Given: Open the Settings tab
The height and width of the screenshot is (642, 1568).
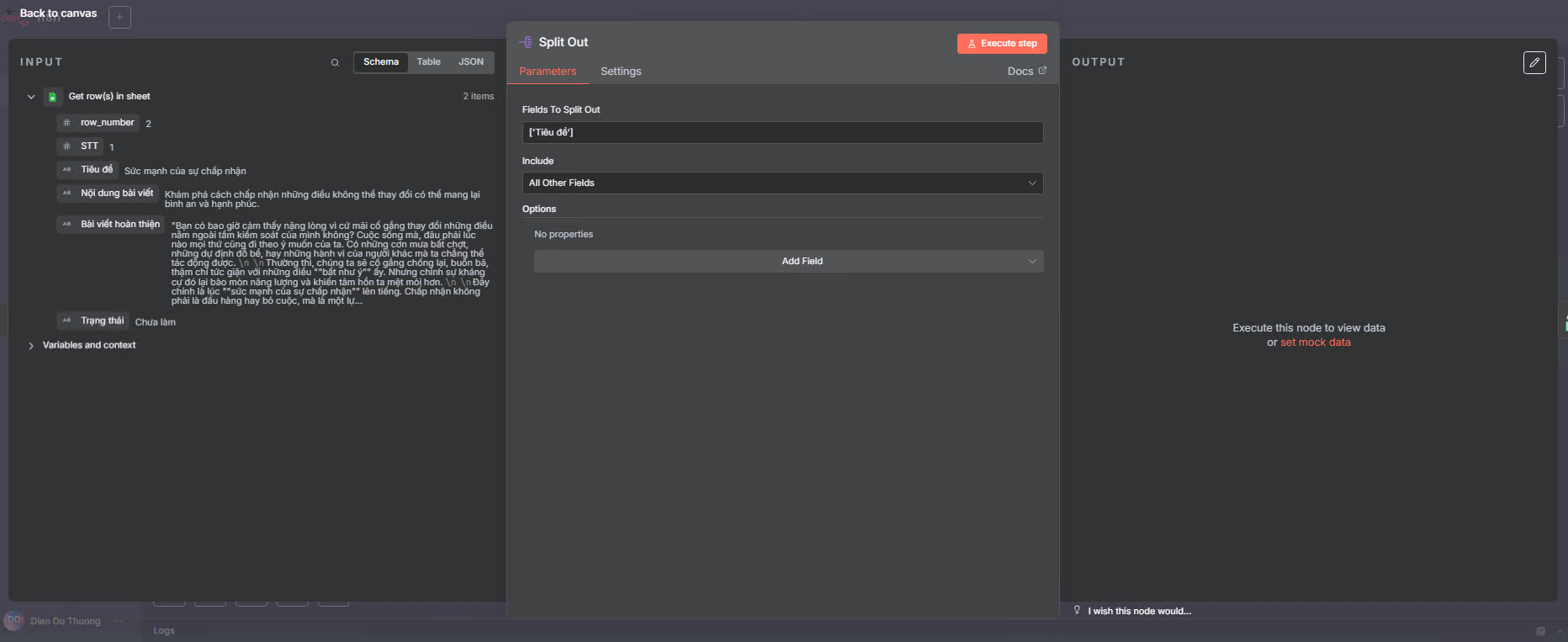Looking at the screenshot, I should 620,72.
